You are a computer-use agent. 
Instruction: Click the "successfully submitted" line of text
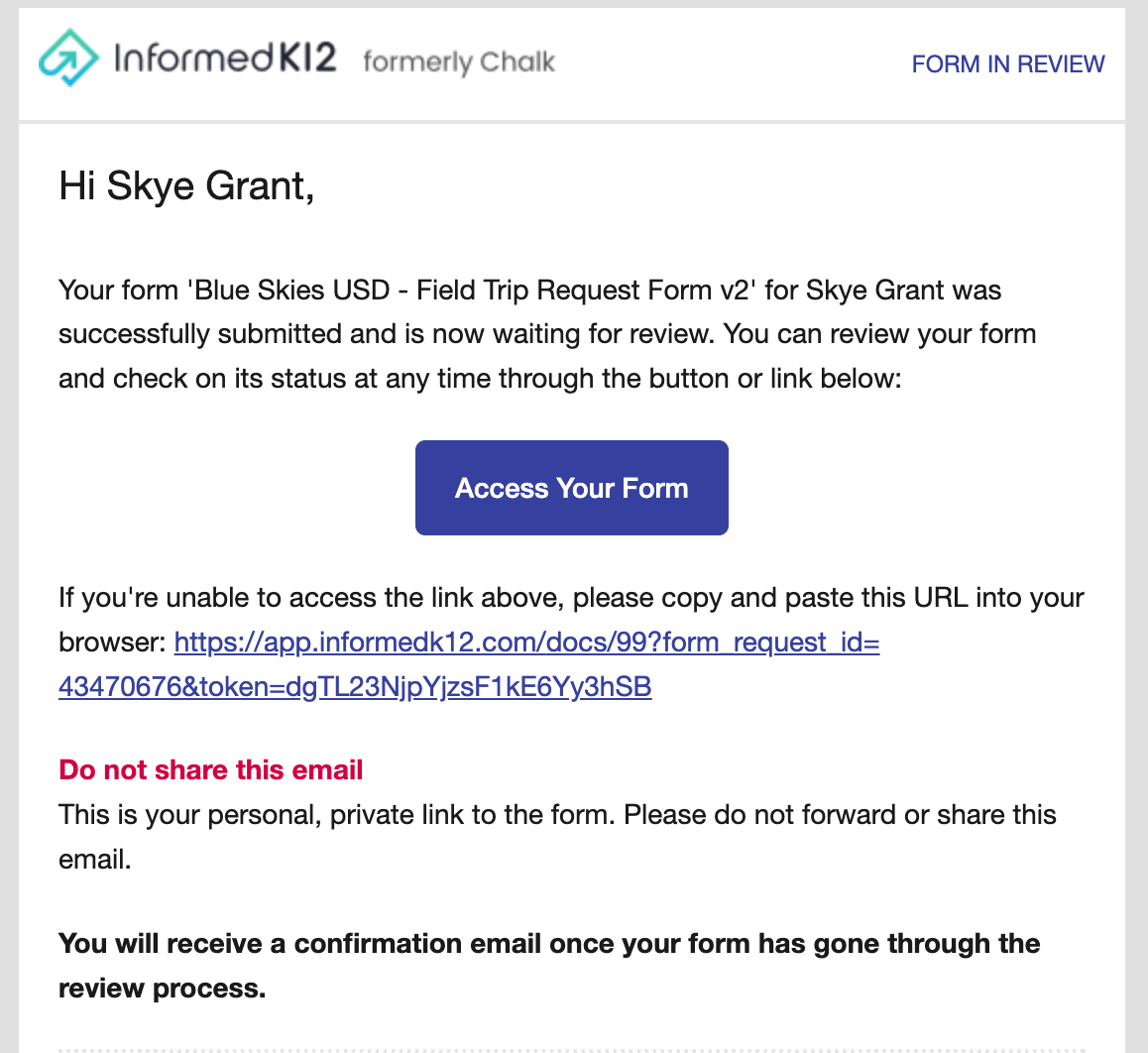click(547, 334)
